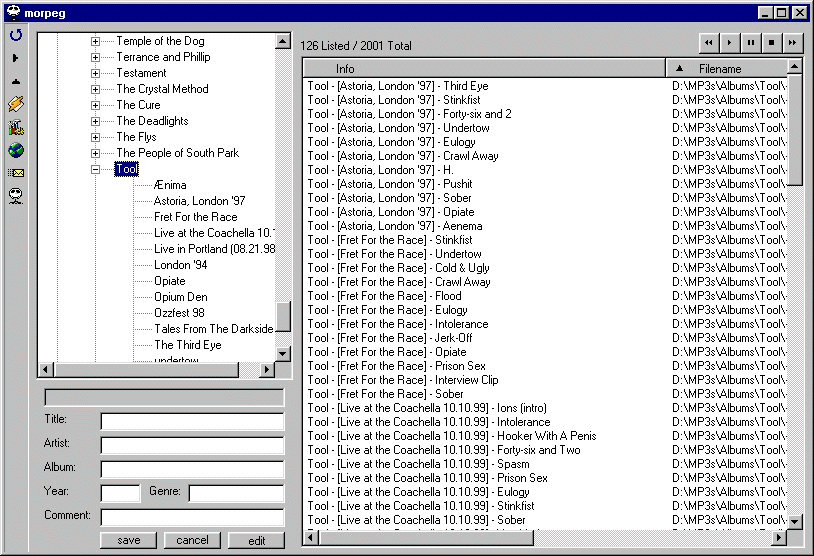Pause playback with the pause button
This screenshot has height=556, width=814.
(751, 43)
